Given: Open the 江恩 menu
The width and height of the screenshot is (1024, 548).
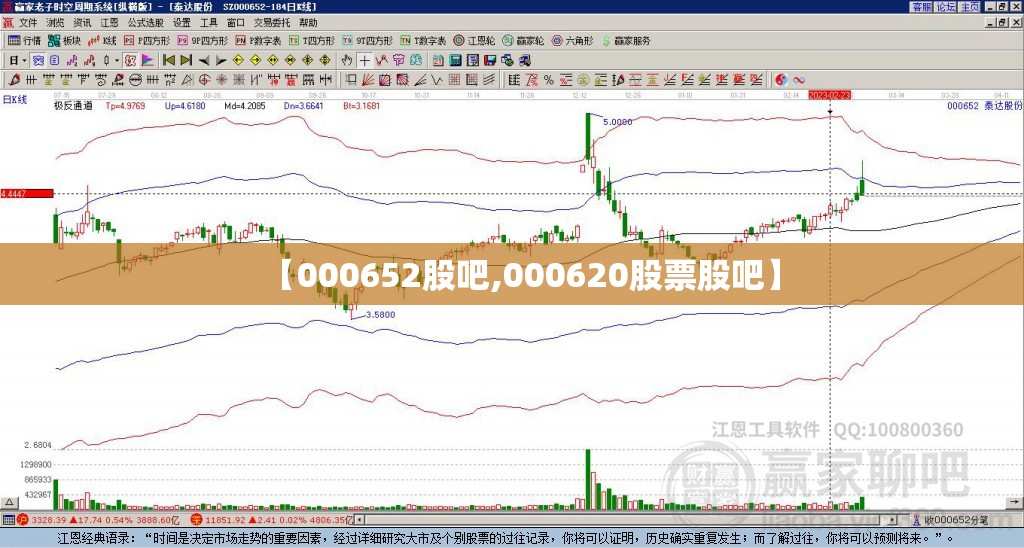Looking at the screenshot, I should 109,23.
